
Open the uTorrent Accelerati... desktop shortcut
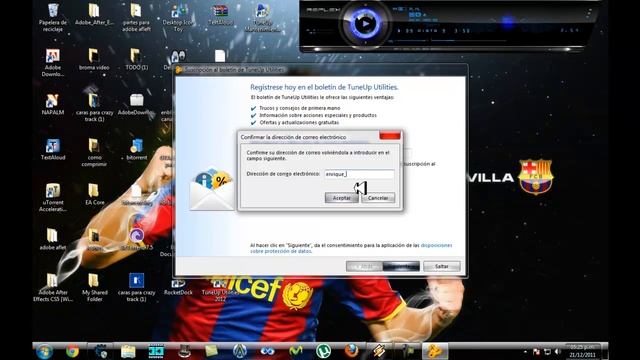53,197
